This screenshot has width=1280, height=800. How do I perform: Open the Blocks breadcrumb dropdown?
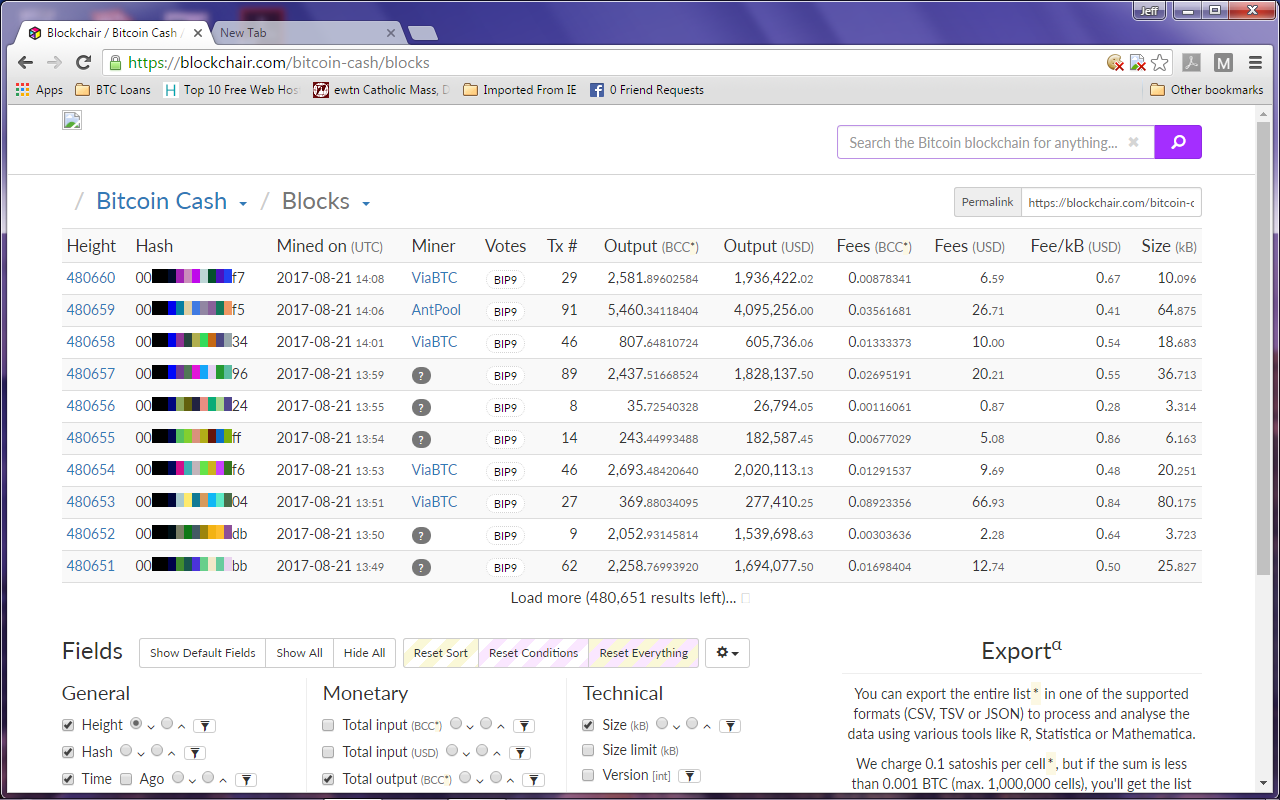(x=365, y=204)
